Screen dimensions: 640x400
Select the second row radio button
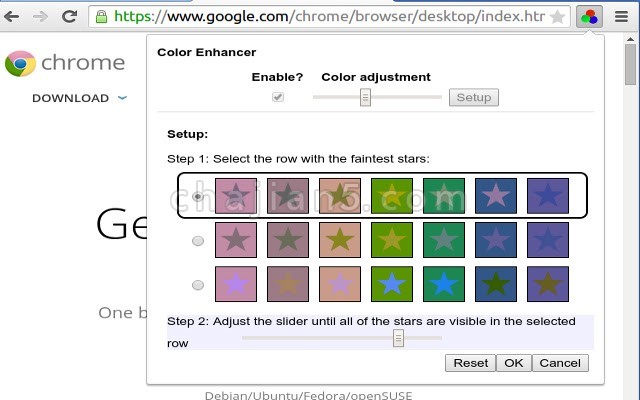point(198,241)
